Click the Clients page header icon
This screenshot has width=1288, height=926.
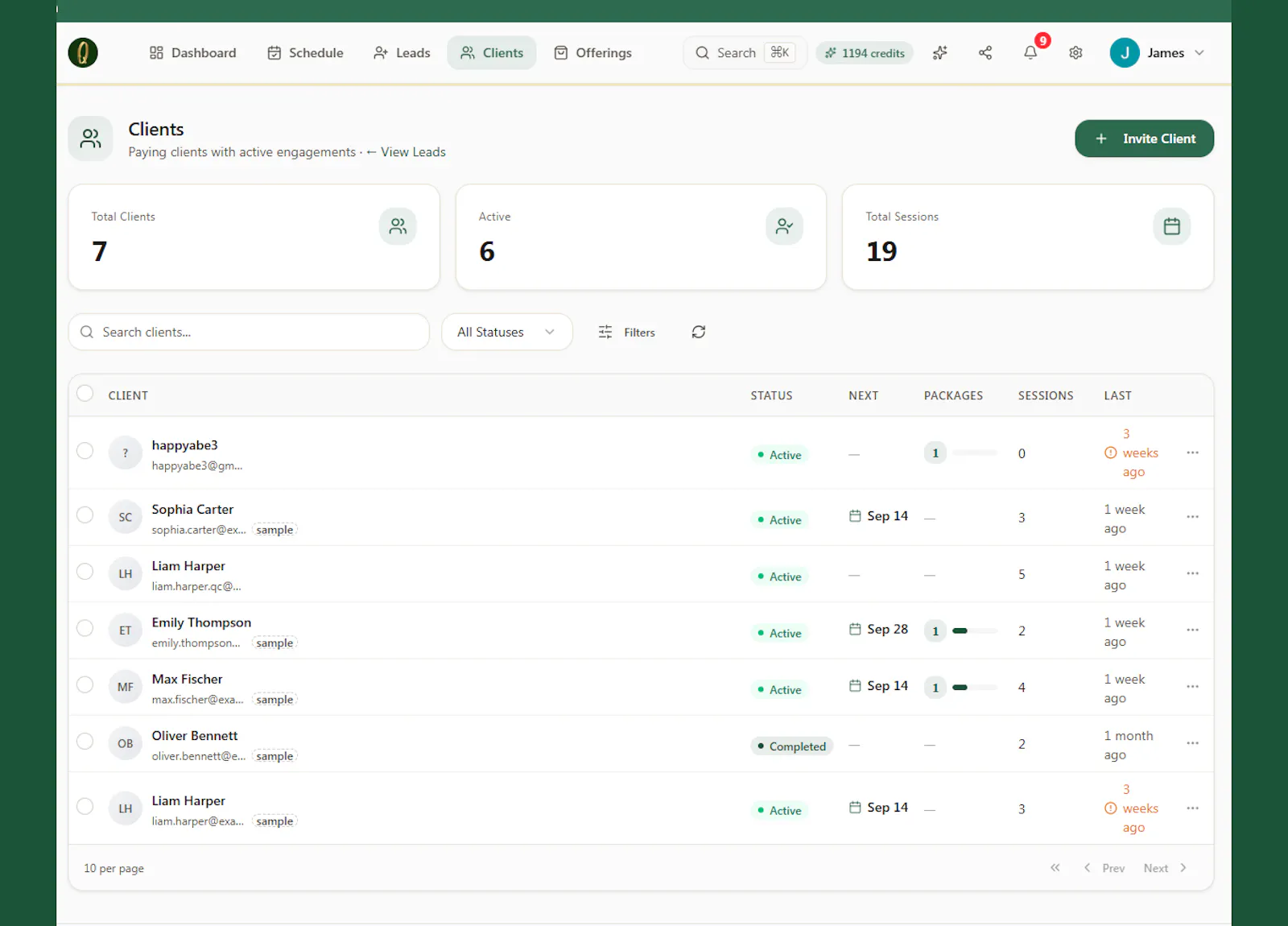[x=90, y=138]
